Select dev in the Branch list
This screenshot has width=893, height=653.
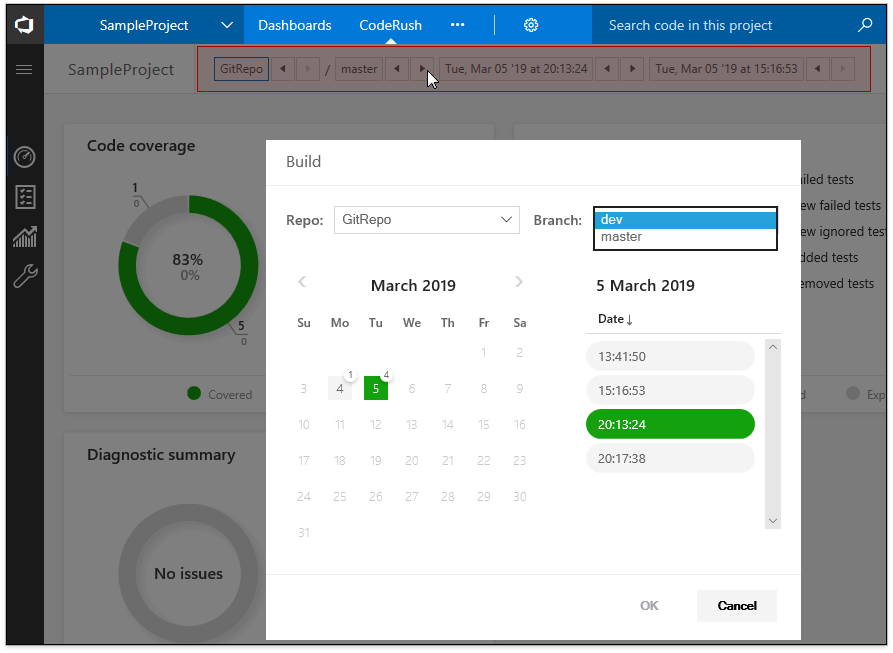tap(685, 220)
